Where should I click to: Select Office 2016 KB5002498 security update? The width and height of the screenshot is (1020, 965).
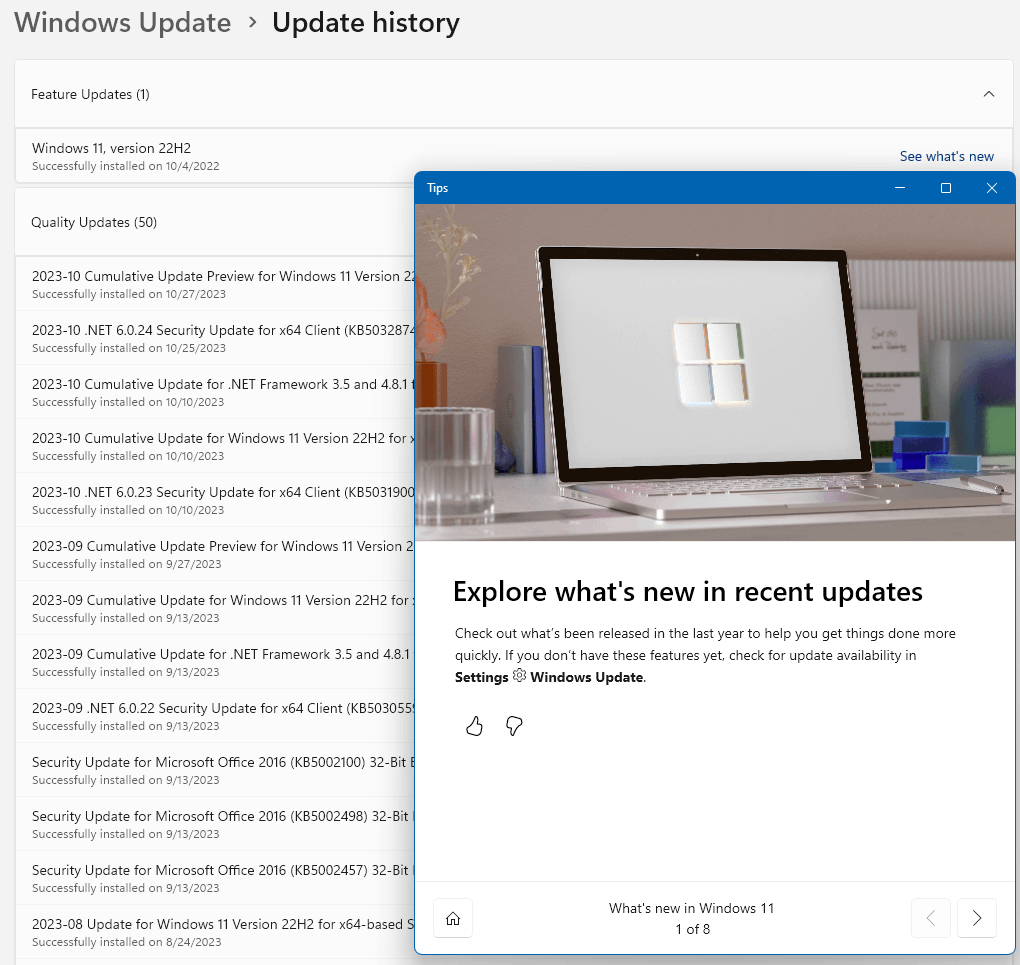[x=215, y=824]
